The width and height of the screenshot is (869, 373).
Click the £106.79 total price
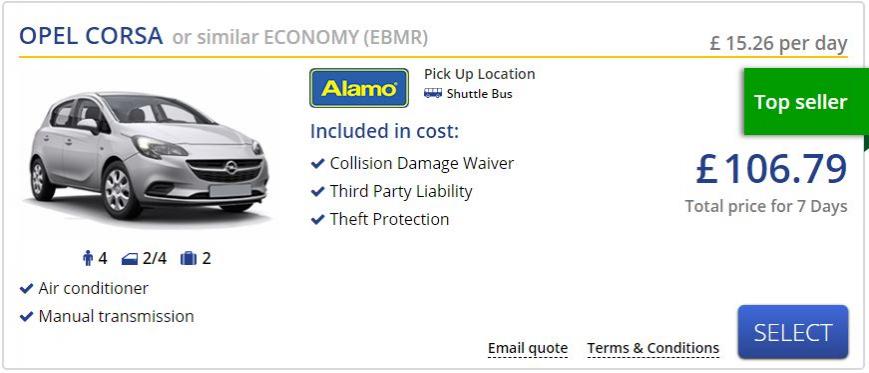pos(771,169)
